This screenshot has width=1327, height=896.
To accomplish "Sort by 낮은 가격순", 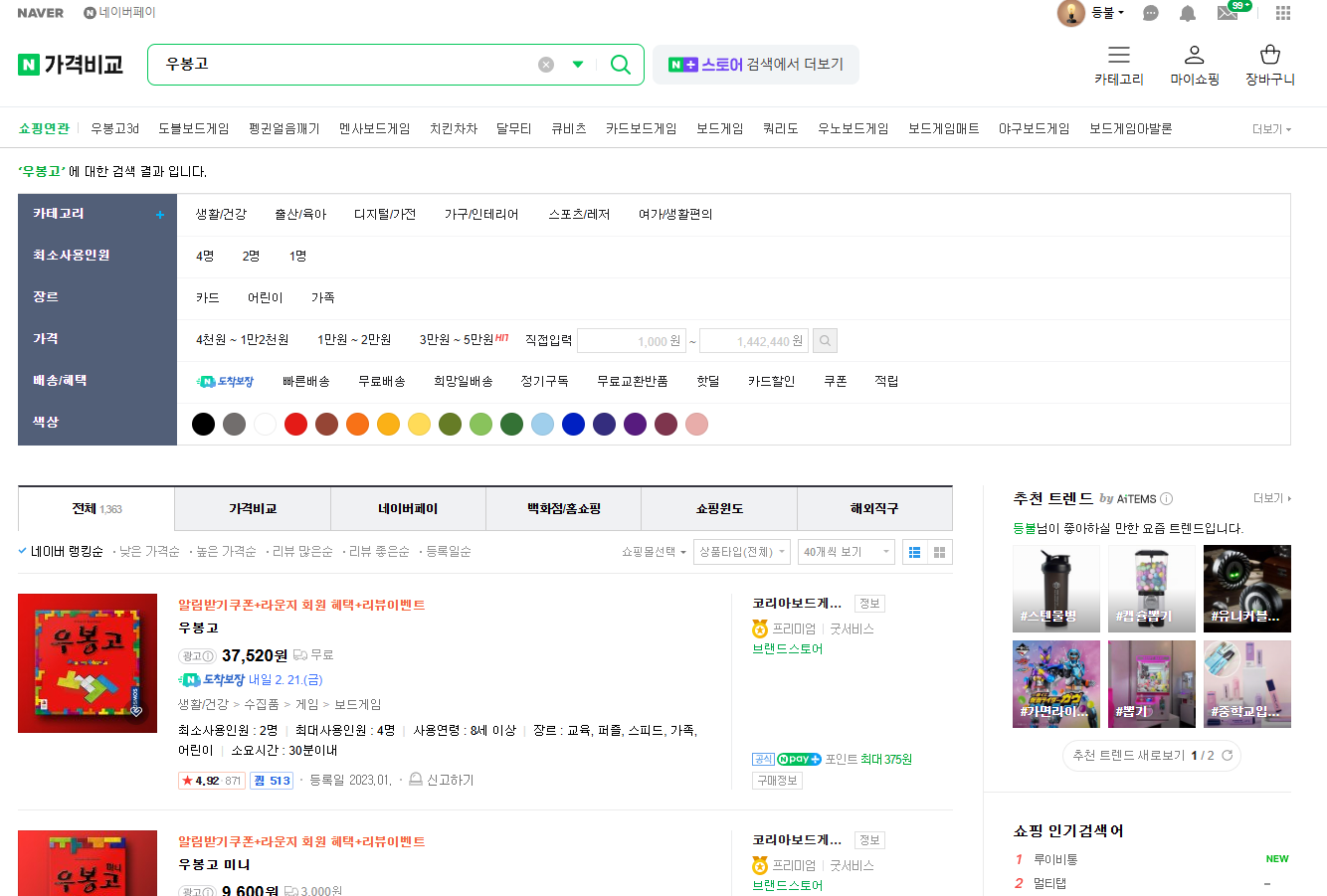I will point(149,552).
